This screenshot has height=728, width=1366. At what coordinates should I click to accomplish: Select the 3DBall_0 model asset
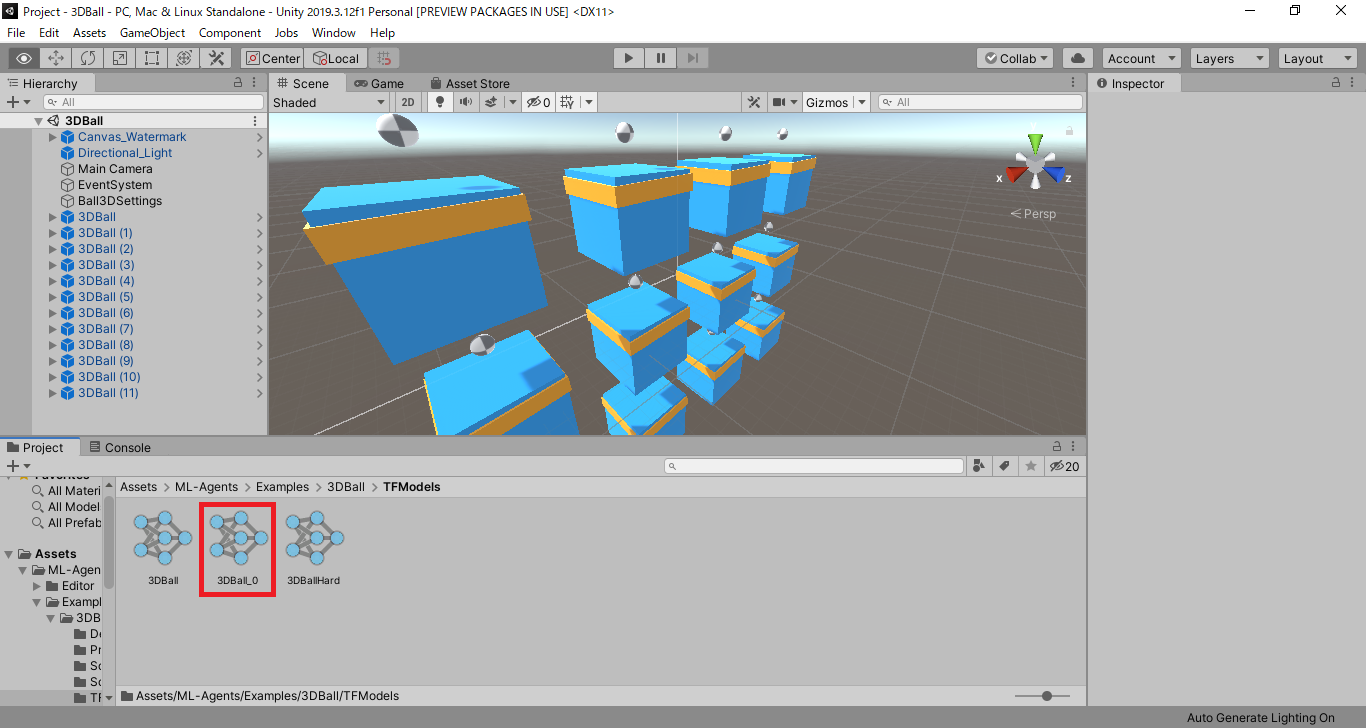[237, 548]
